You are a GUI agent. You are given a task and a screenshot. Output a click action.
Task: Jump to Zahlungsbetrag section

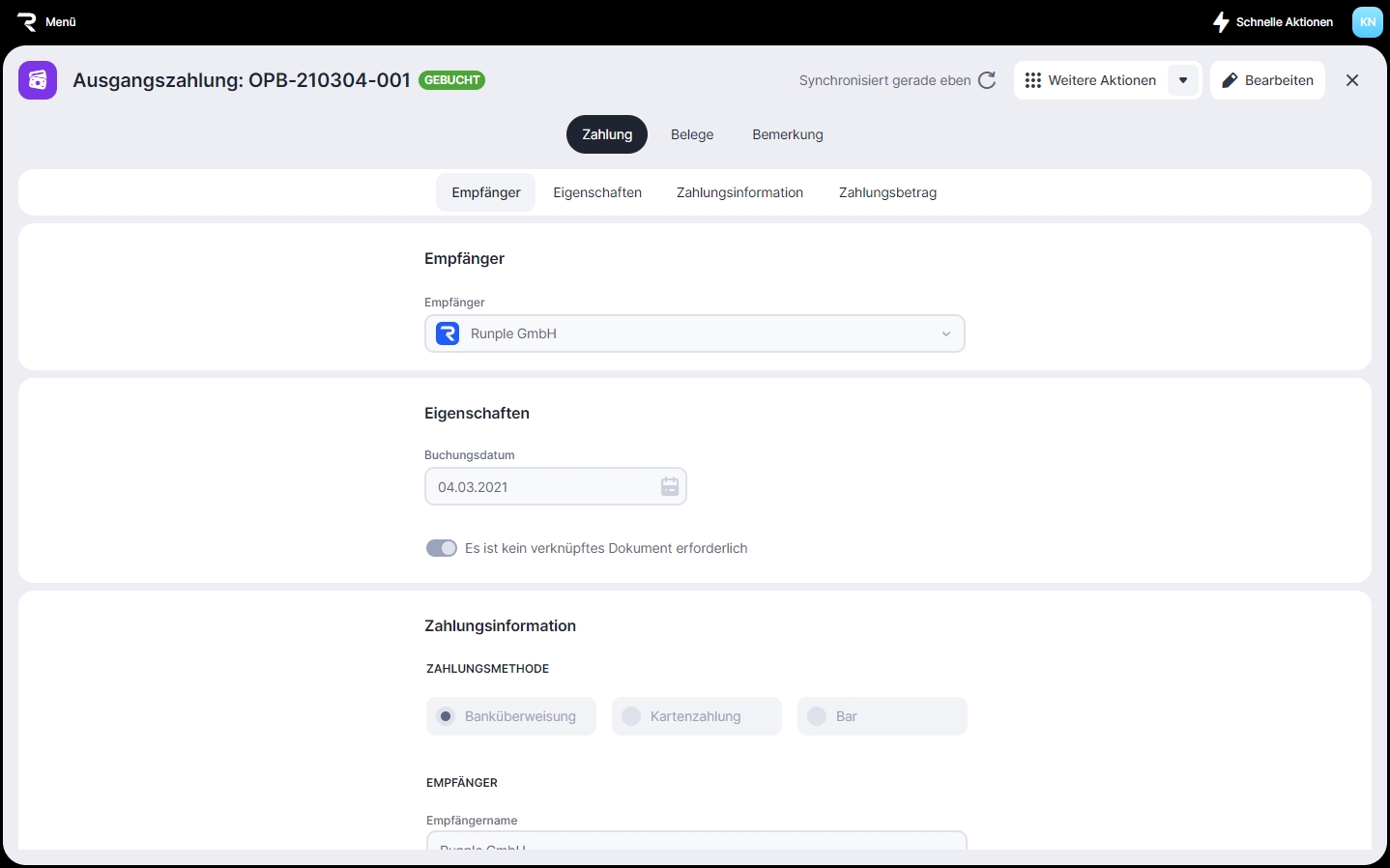pyautogui.click(x=887, y=192)
